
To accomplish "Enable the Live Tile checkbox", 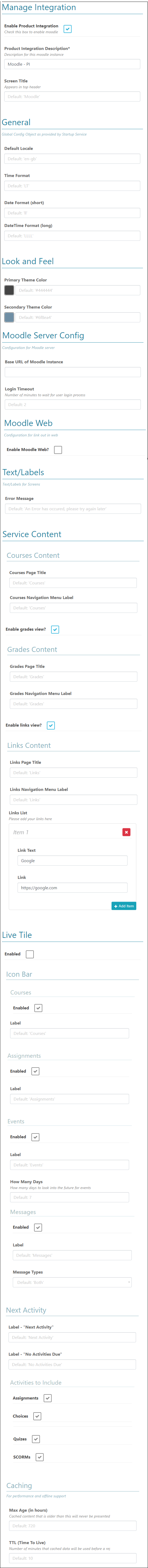I will point(30,954).
